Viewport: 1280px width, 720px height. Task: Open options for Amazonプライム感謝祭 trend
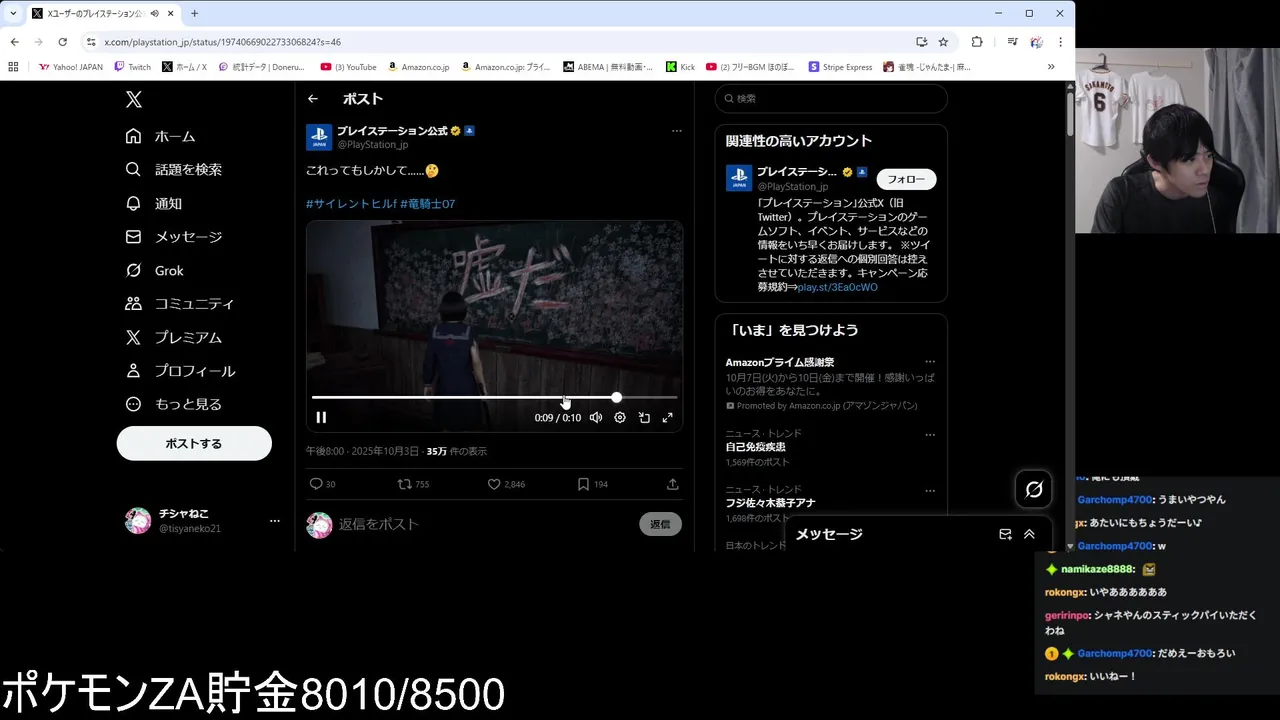930,362
